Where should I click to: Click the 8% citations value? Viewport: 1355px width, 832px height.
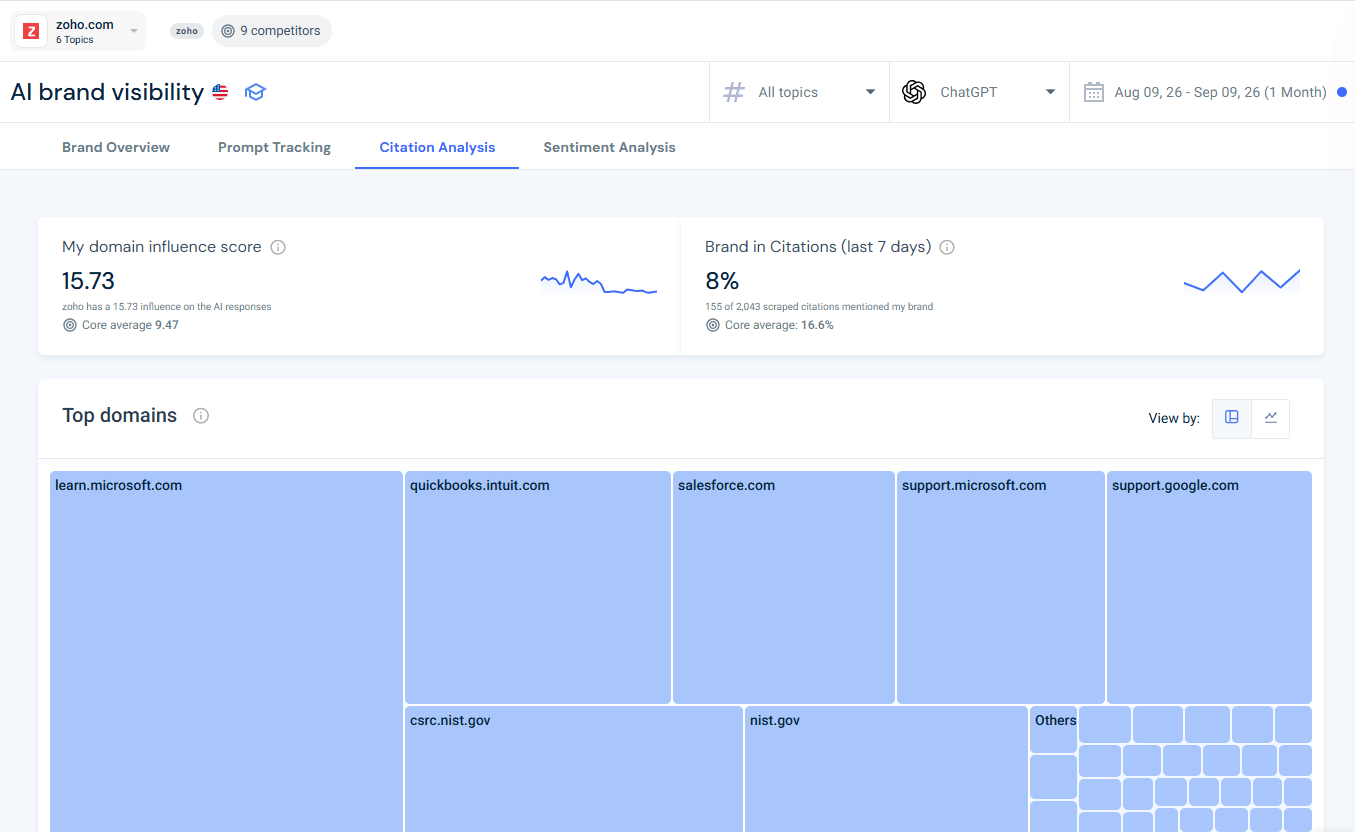pos(722,281)
